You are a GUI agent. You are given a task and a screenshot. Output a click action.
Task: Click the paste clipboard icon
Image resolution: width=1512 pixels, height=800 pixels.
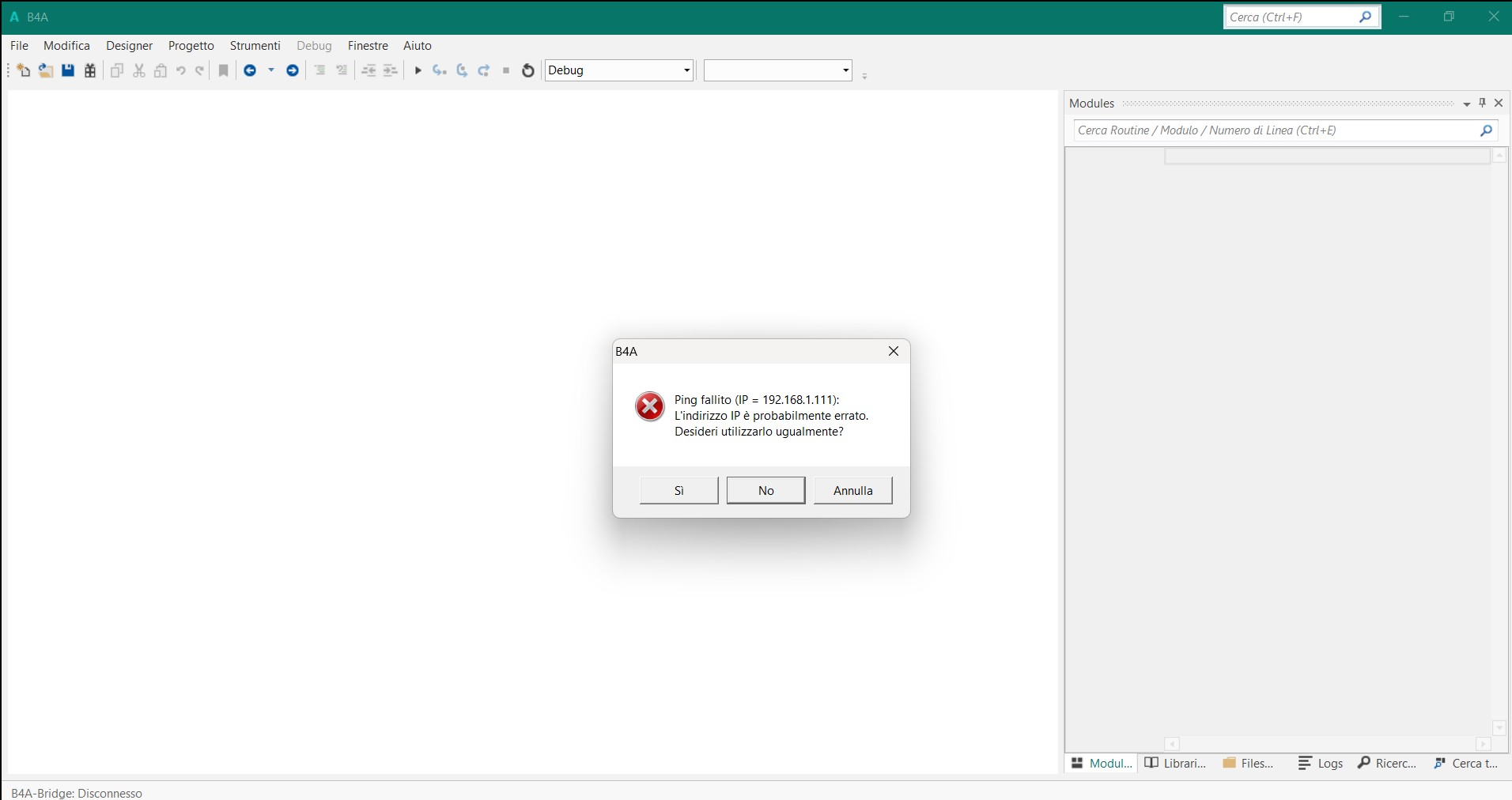tap(161, 70)
